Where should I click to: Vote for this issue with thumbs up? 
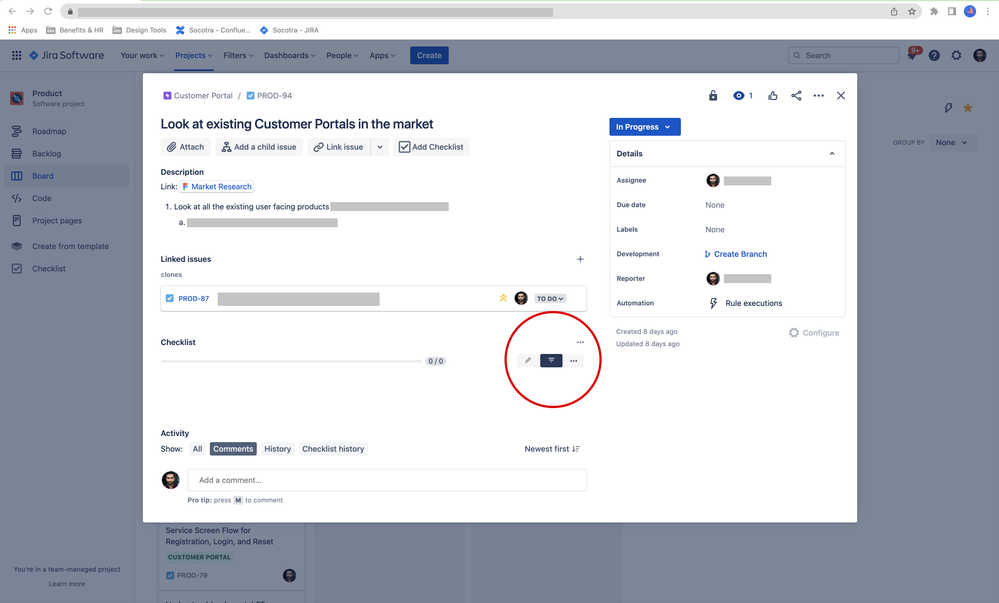[773, 96]
